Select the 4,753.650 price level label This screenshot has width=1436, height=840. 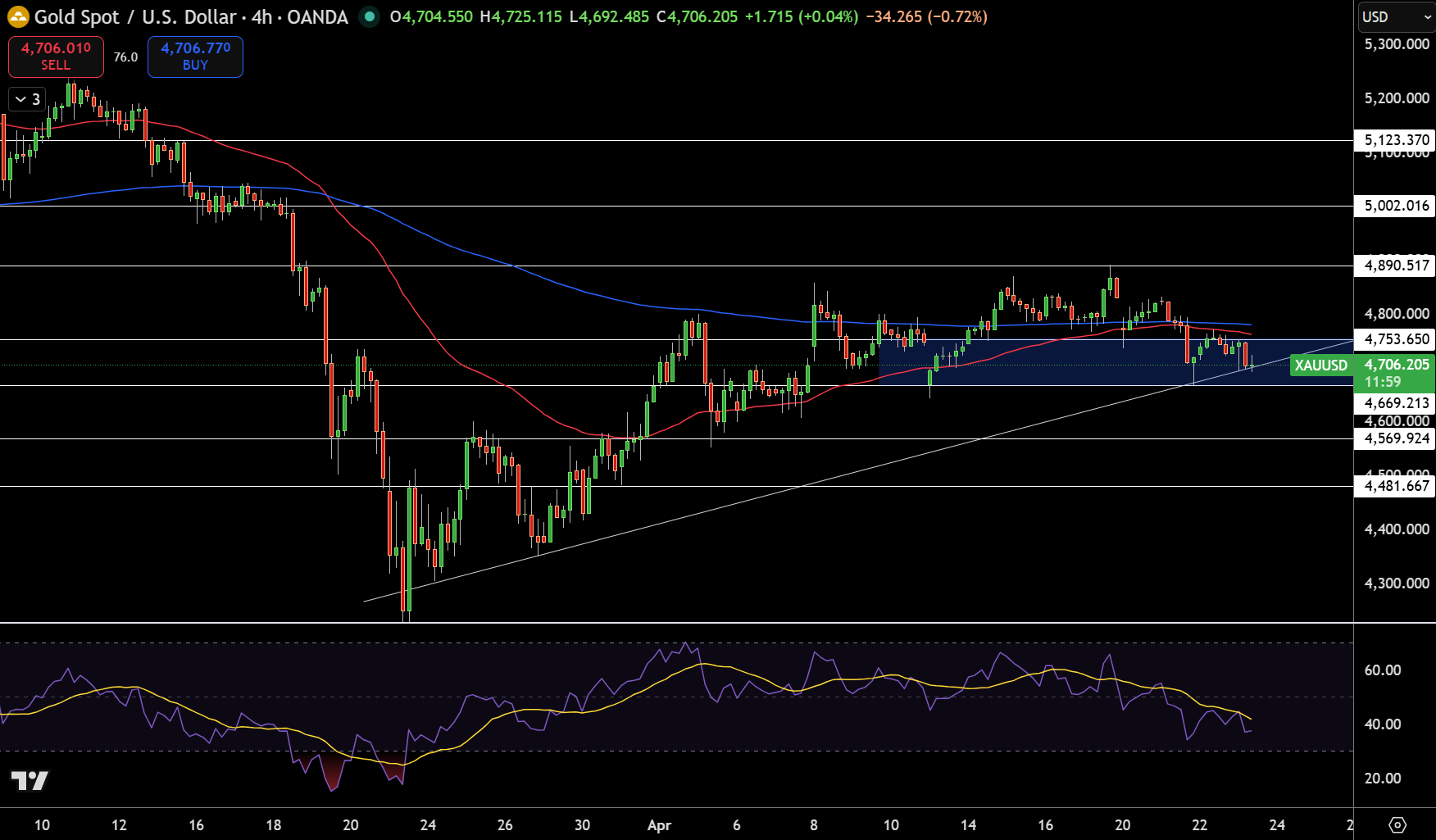click(1395, 339)
